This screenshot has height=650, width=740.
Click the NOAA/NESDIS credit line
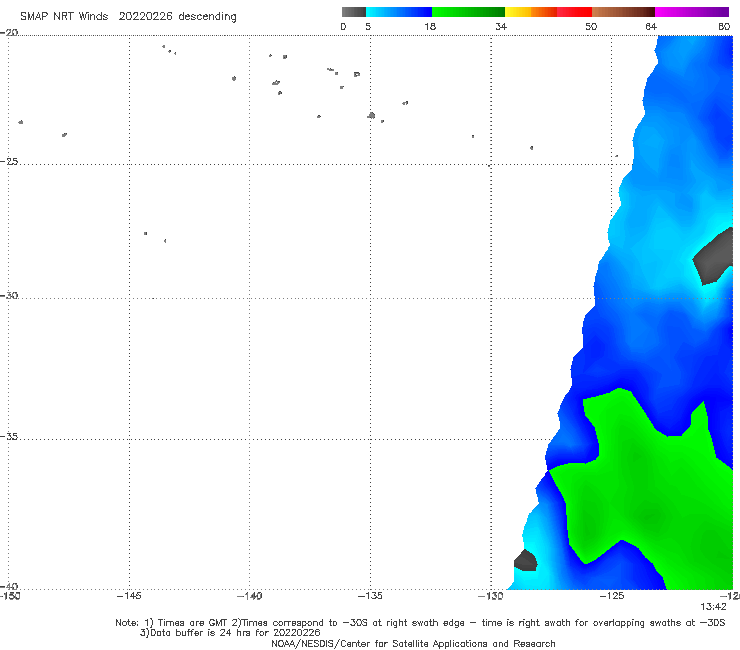coord(413,643)
